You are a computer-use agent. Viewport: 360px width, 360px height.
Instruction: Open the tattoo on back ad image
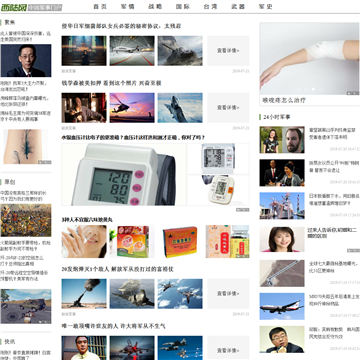27,147
